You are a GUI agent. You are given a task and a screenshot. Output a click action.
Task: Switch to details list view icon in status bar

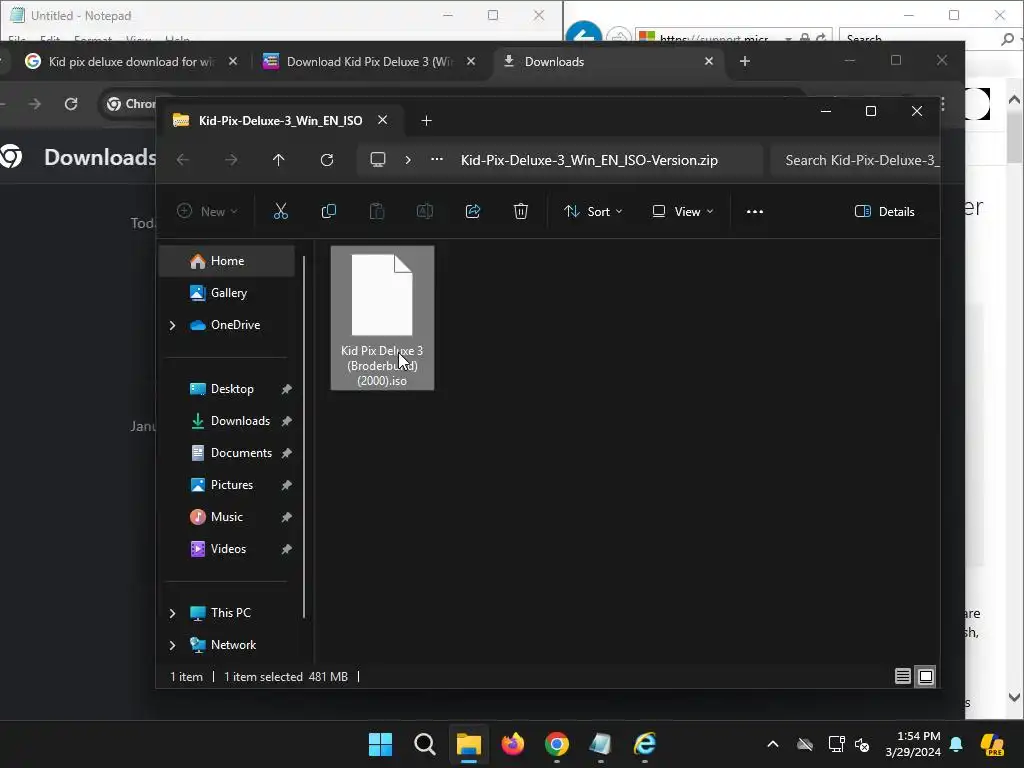[x=903, y=677]
